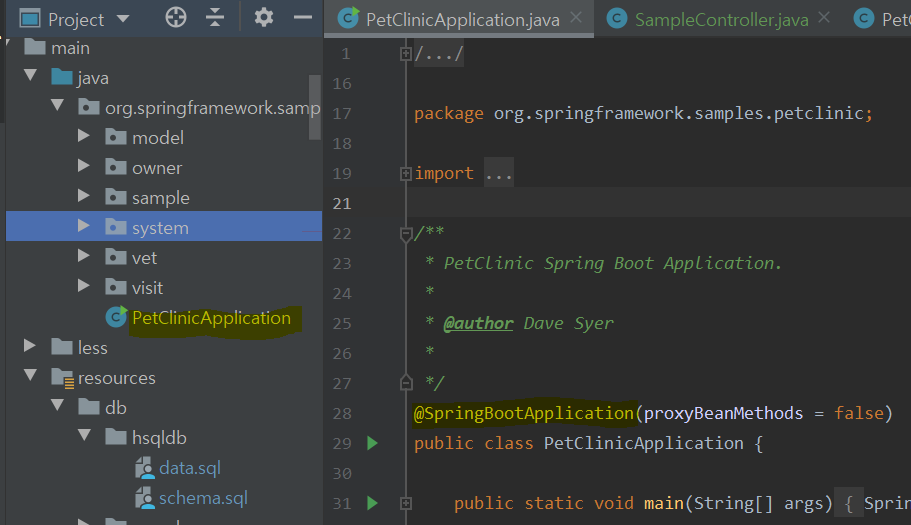Open Project panel settings gear
Image resolution: width=911 pixels, height=525 pixels.
tap(264, 17)
